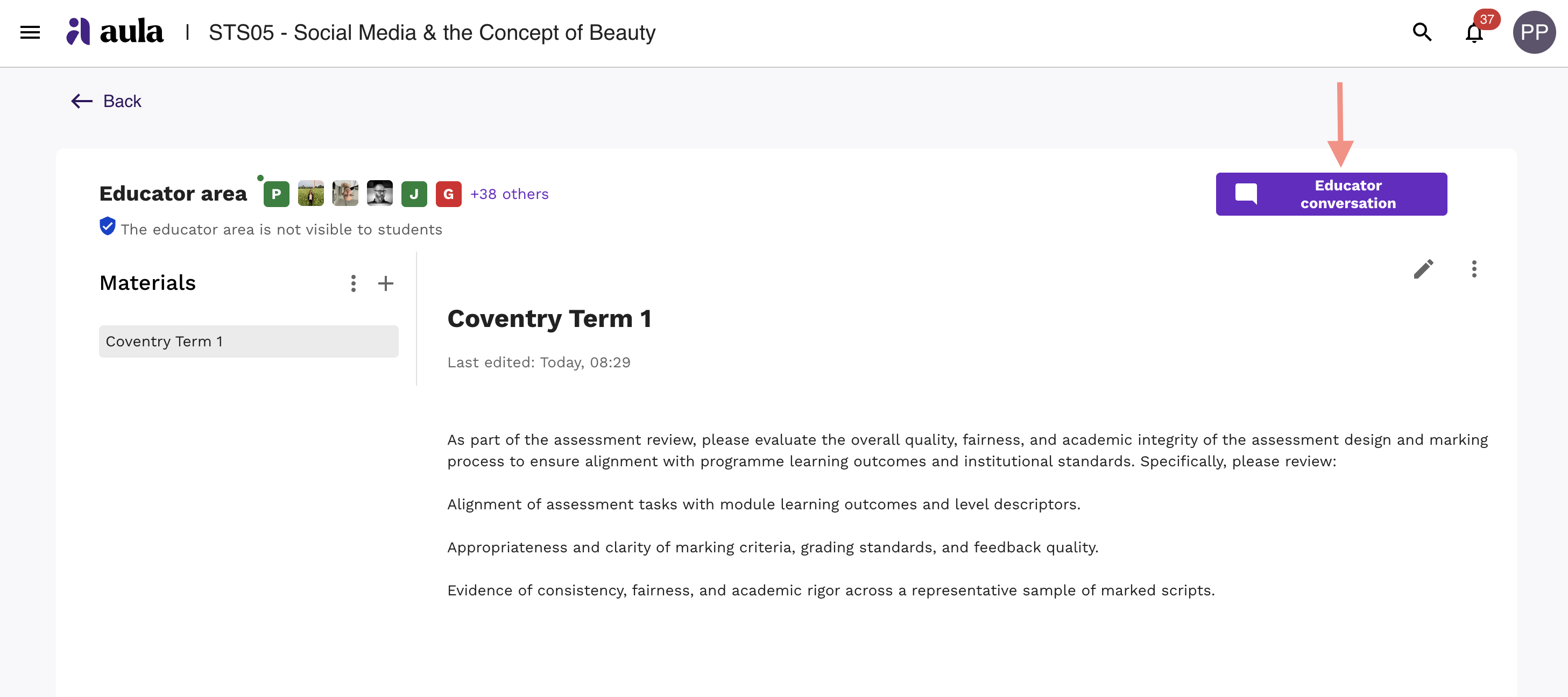Click the black-and-white bearded man avatar photo
Image resolution: width=1568 pixels, height=697 pixels.
(x=380, y=194)
